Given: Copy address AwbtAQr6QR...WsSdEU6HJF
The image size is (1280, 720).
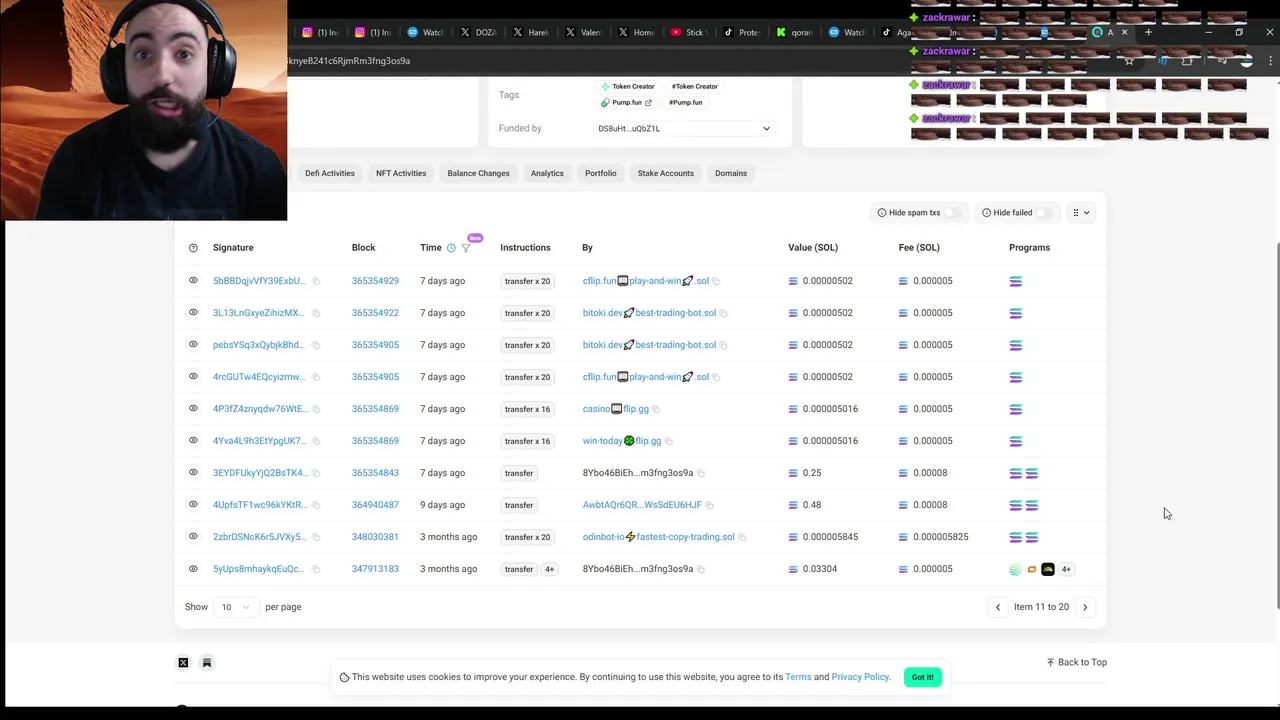Looking at the screenshot, I should pyautogui.click(x=709, y=505).
